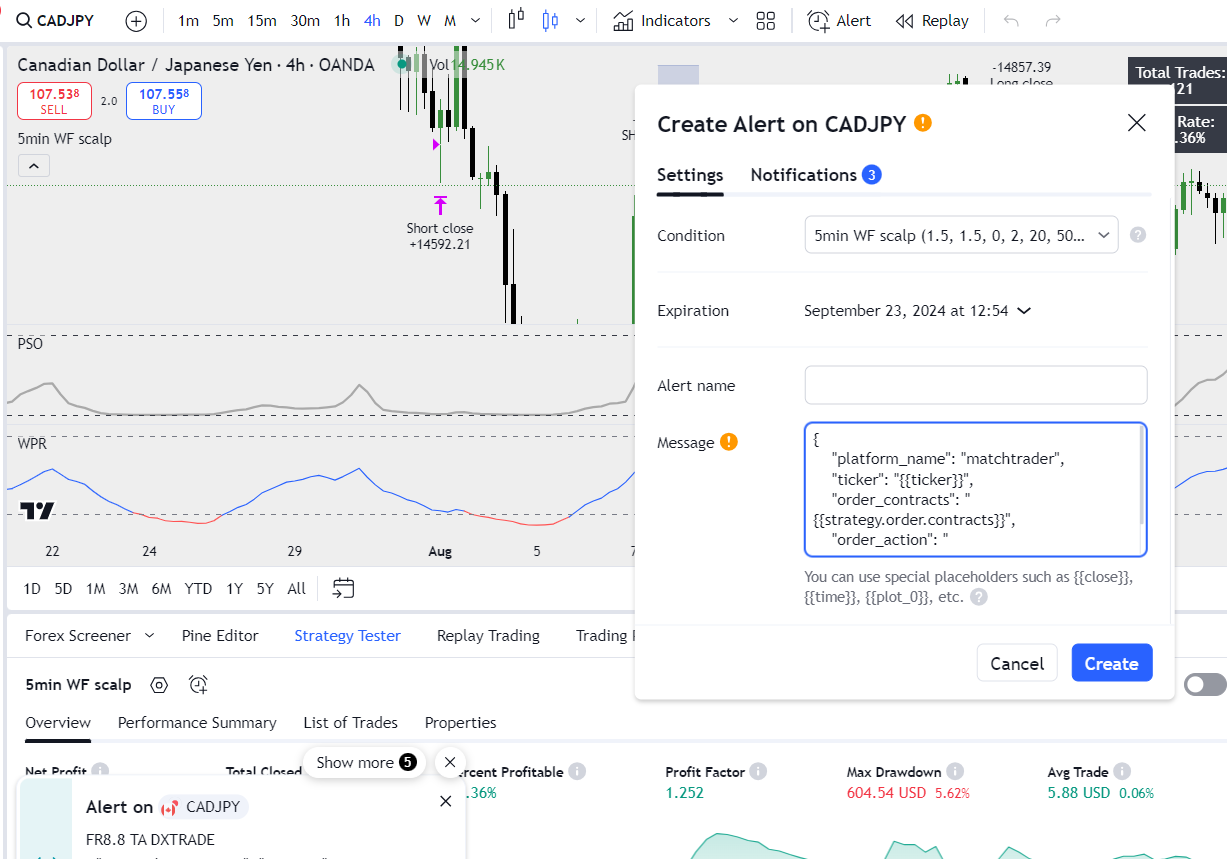Undo last chart action
The image size is (1227, 859).
1012,20
